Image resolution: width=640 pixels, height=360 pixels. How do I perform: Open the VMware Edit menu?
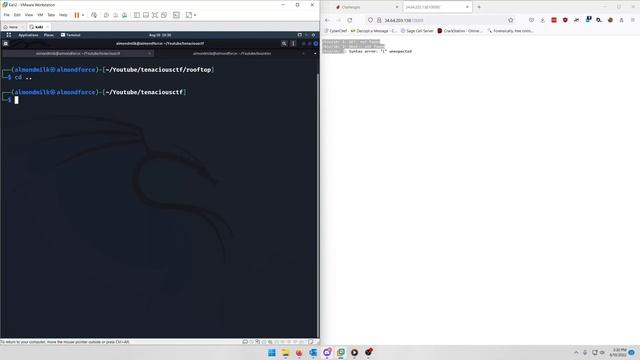(x=17, y=15)
